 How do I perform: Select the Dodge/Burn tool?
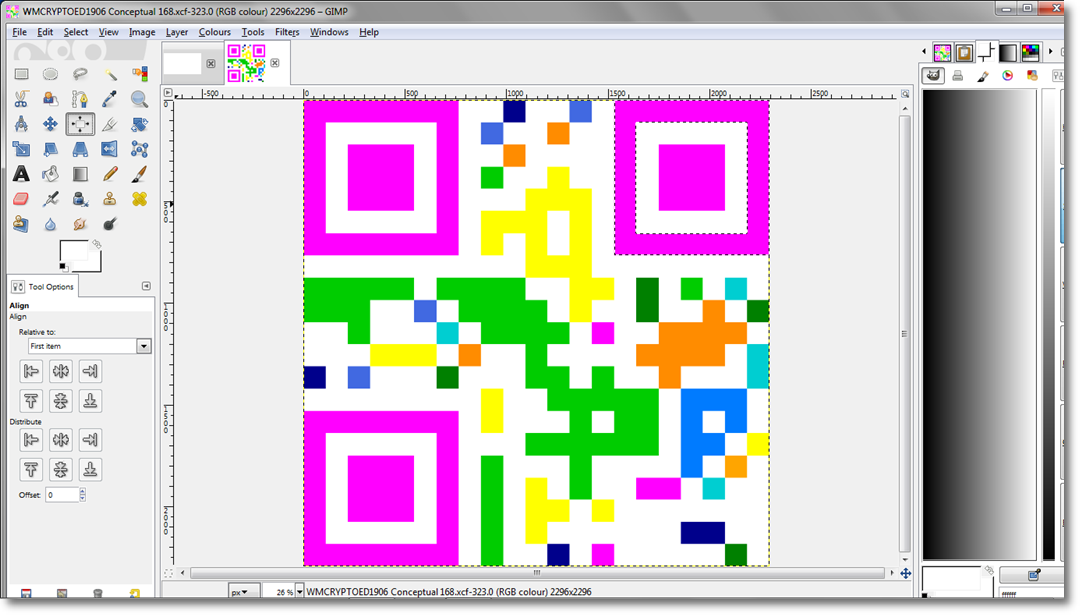pyautogui.click(x=110, y=225)
